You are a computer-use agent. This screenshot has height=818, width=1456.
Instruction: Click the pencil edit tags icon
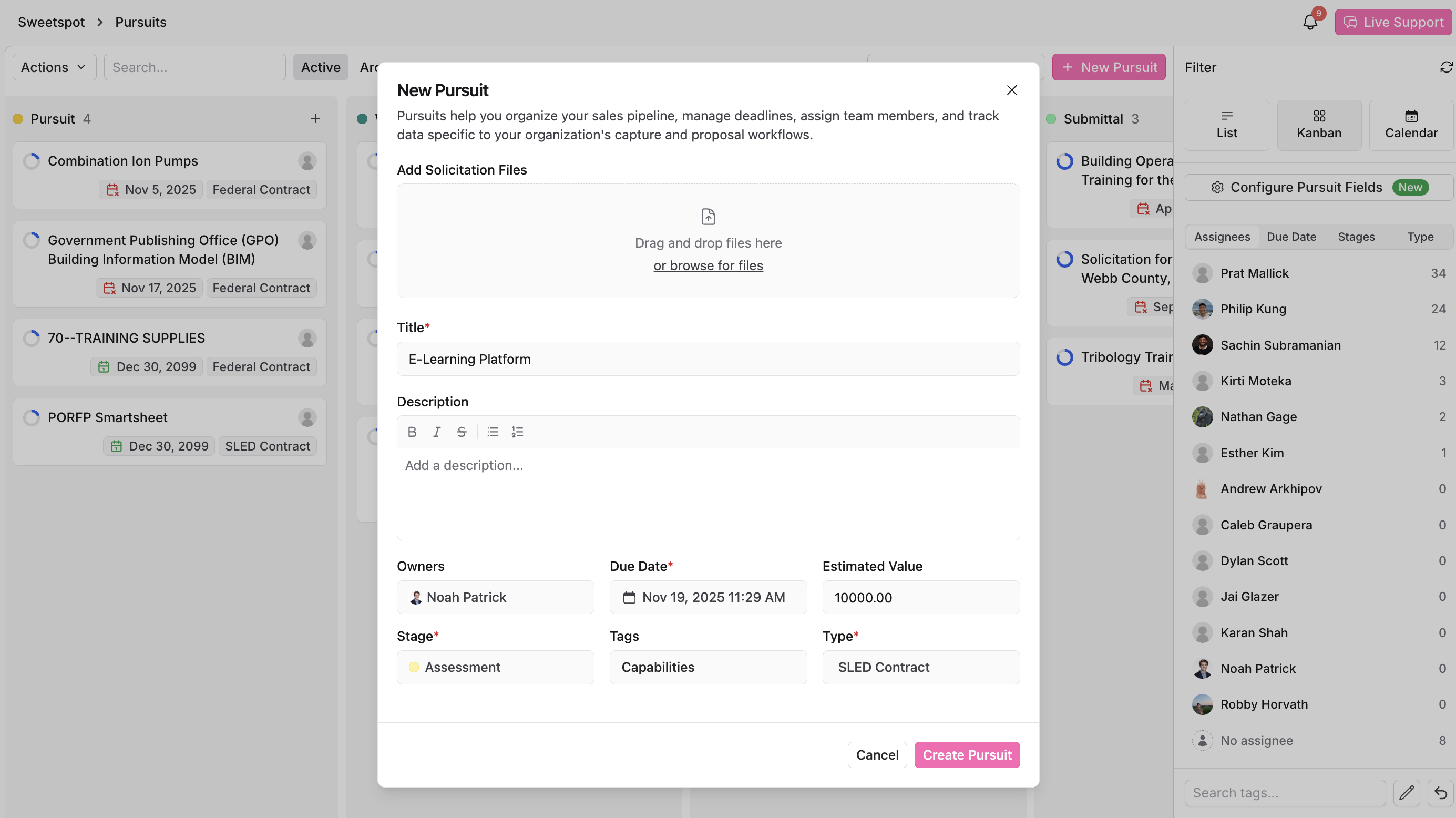tap(1406, 793)
